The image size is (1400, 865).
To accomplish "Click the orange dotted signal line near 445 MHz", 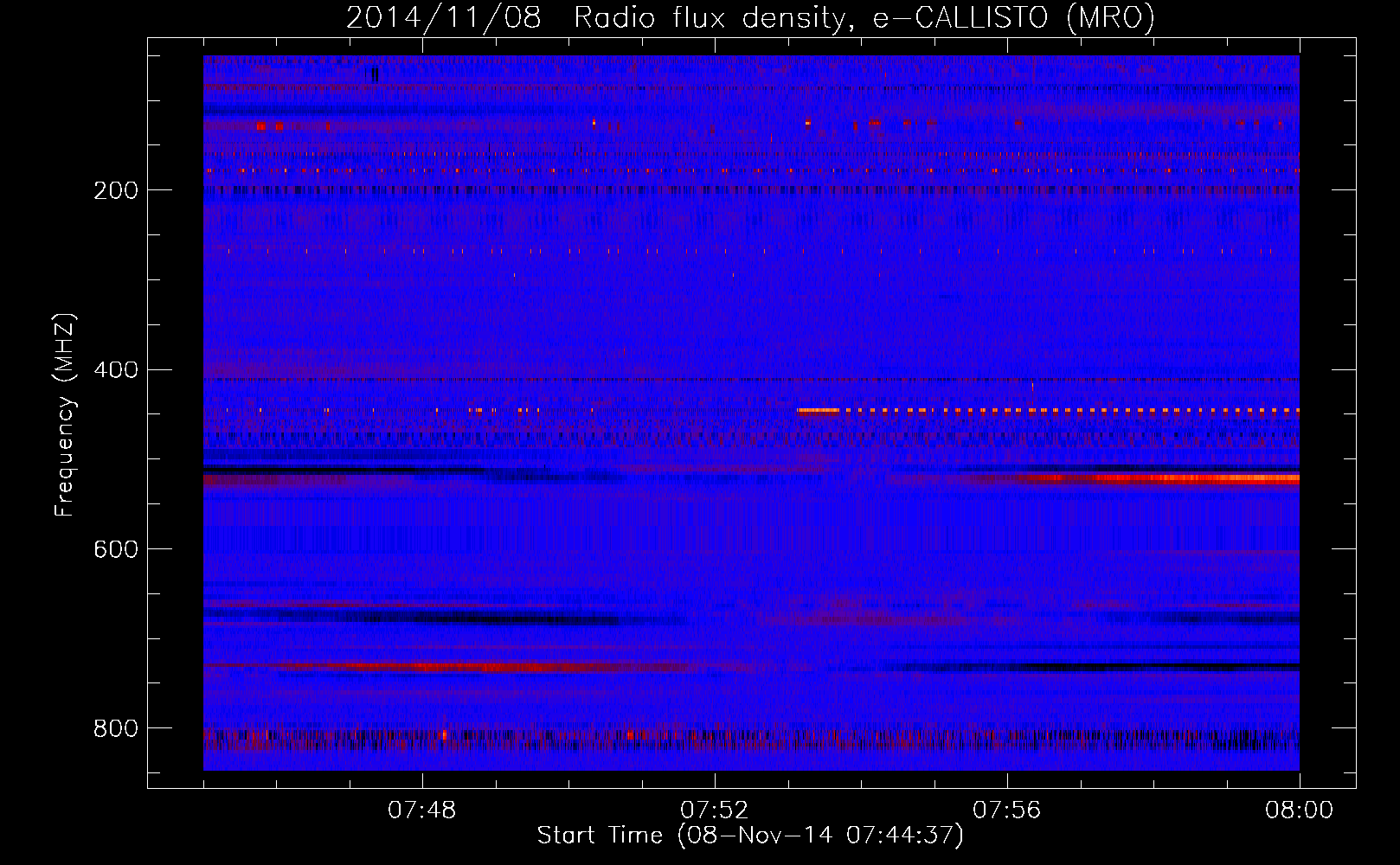I will point(1047,410).
